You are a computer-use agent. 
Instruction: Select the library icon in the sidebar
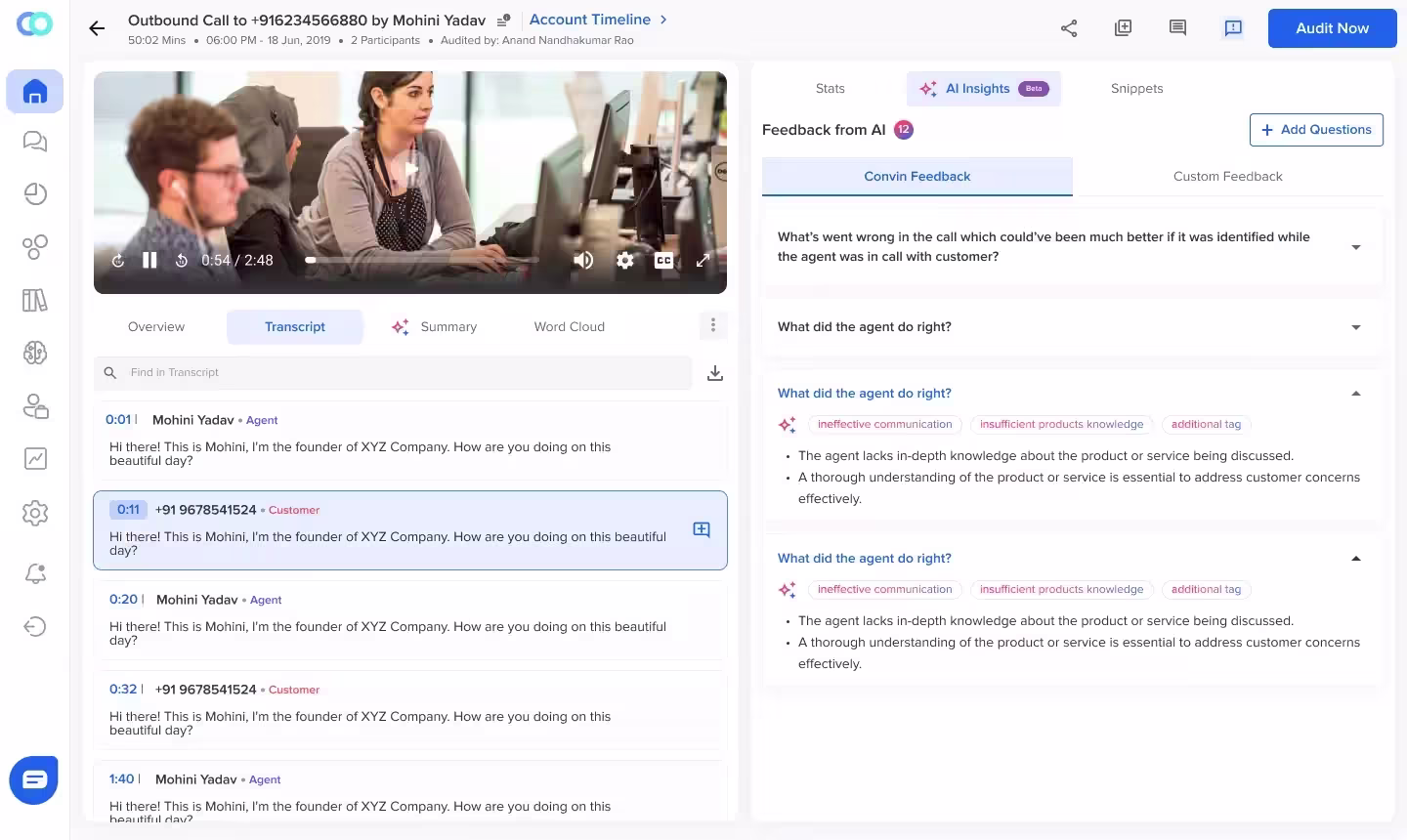coord(34,301)
